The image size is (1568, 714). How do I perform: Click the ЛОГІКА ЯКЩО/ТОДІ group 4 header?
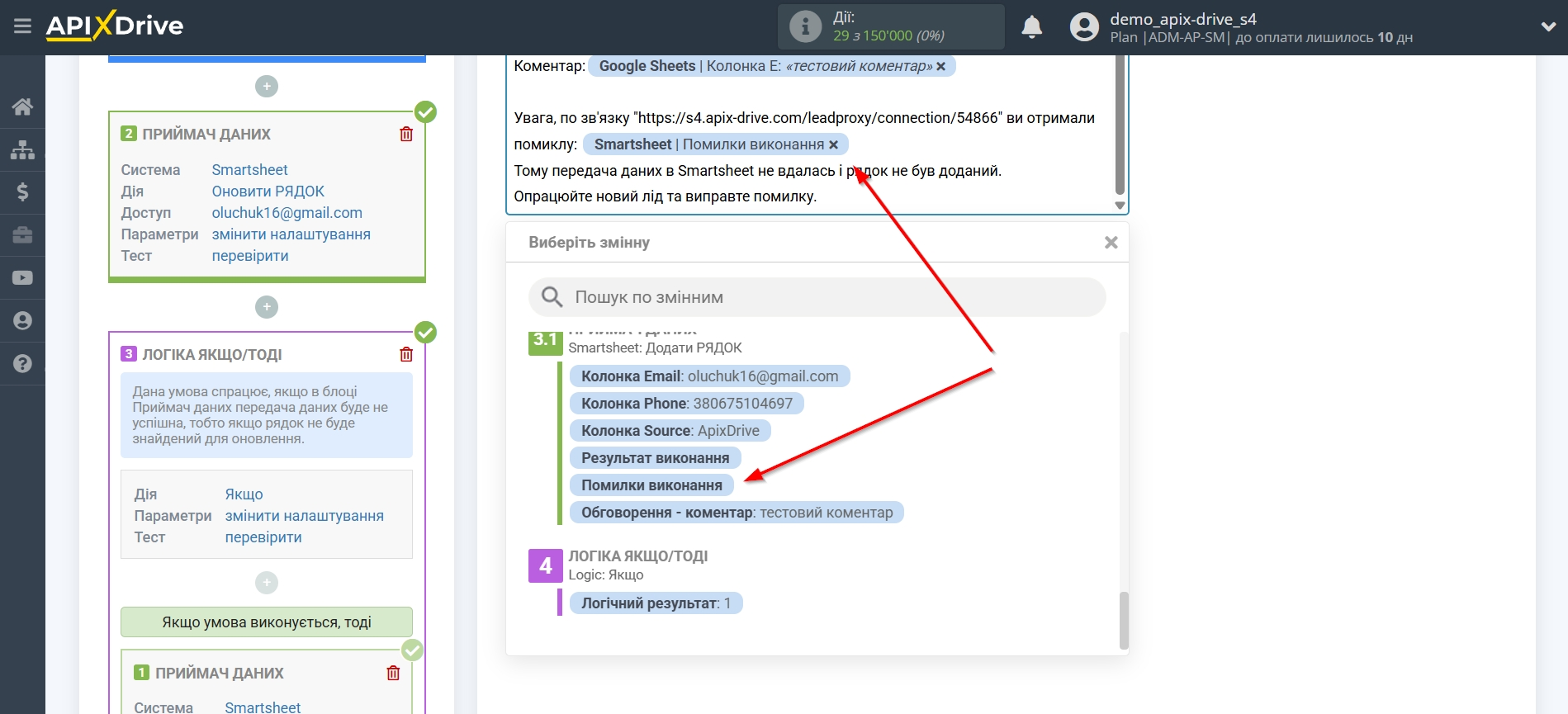[637, 556]
